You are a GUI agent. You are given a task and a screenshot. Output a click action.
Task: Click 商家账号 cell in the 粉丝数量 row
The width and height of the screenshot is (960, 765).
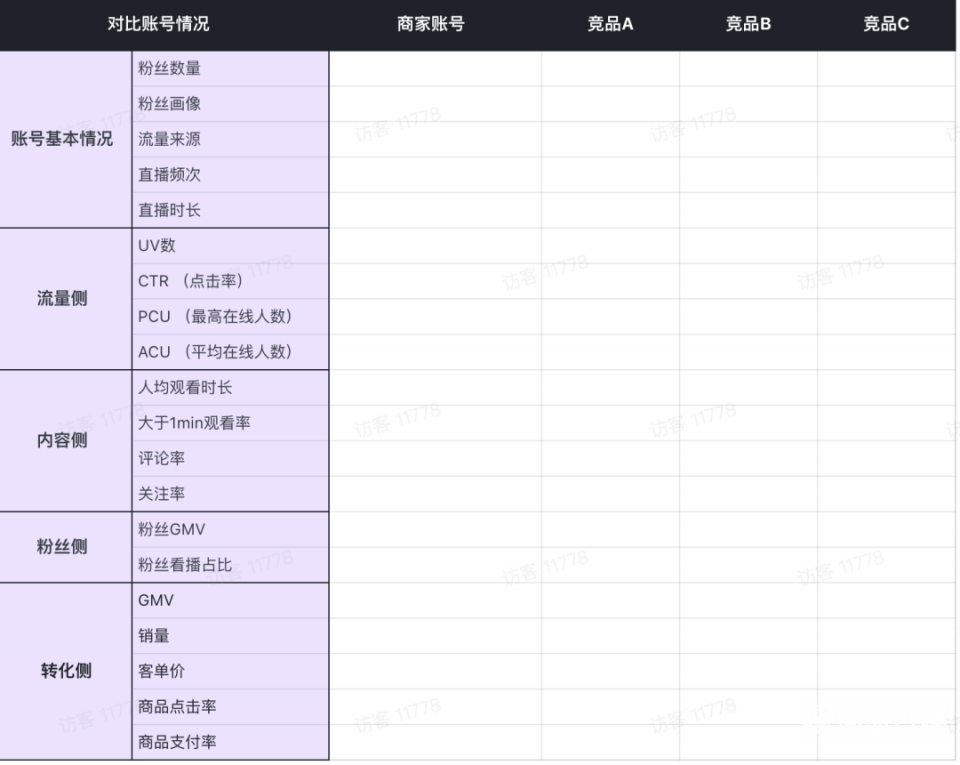point(435,69)
